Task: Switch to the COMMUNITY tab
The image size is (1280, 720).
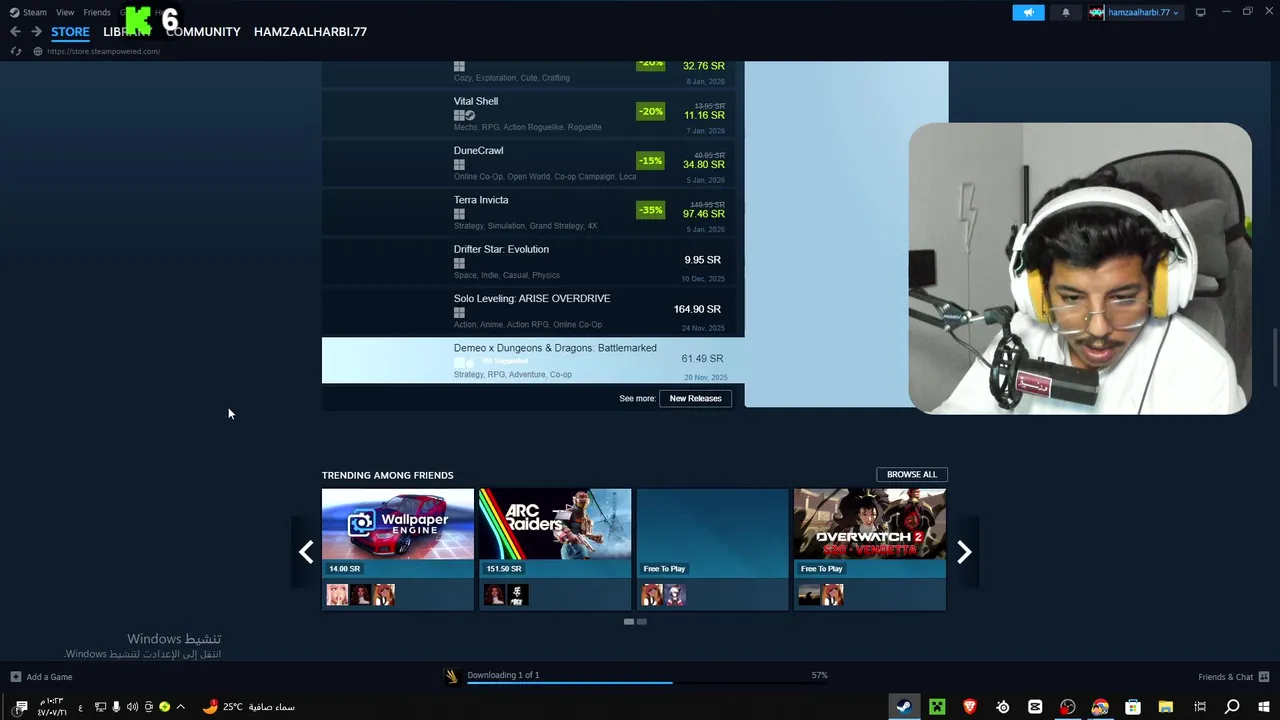Action: pos(203,32)
